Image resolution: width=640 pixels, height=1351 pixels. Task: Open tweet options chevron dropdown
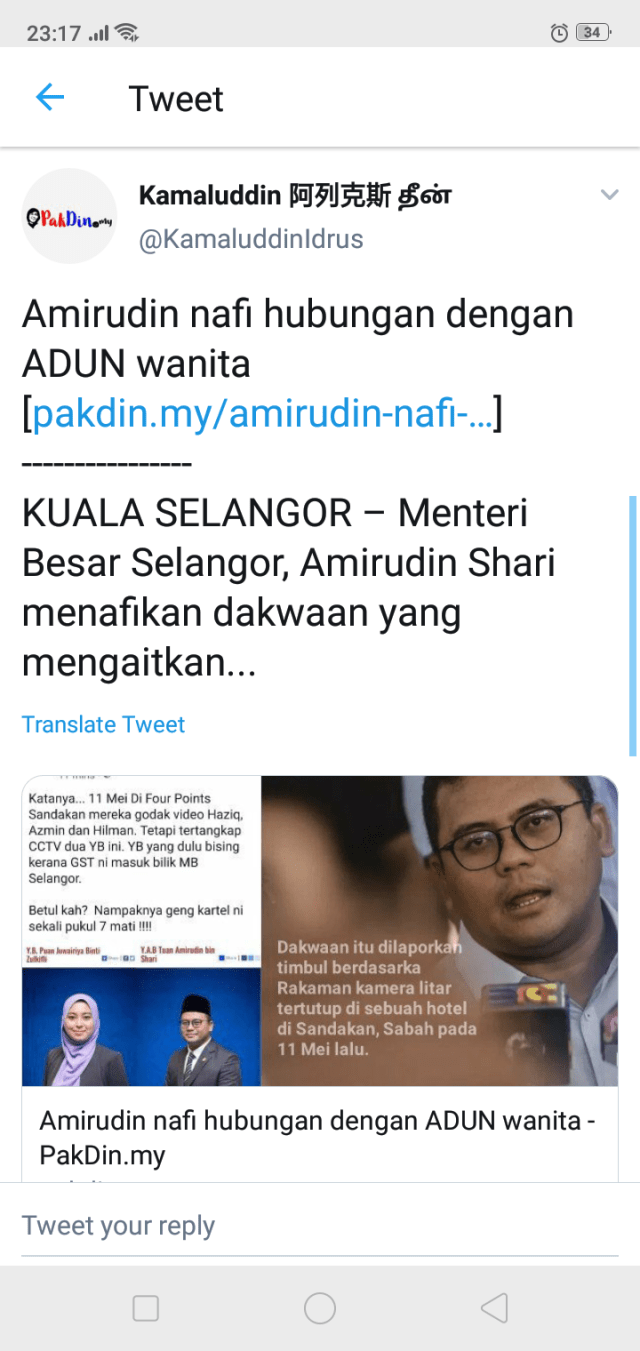609,195
